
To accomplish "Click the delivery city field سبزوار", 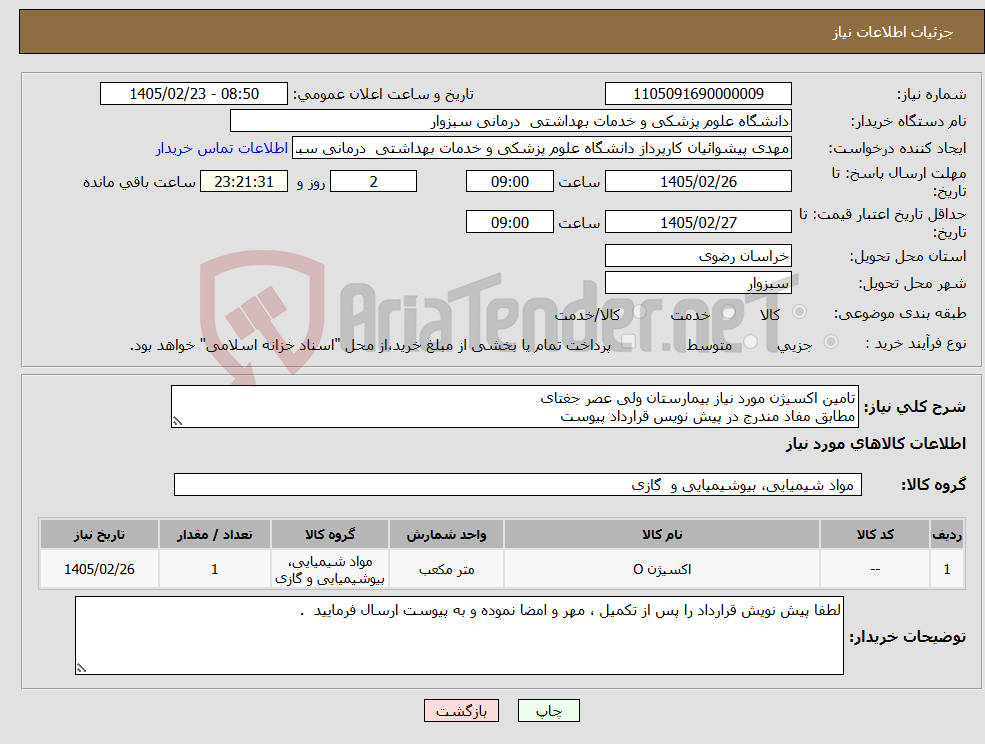I will point(698,283).
